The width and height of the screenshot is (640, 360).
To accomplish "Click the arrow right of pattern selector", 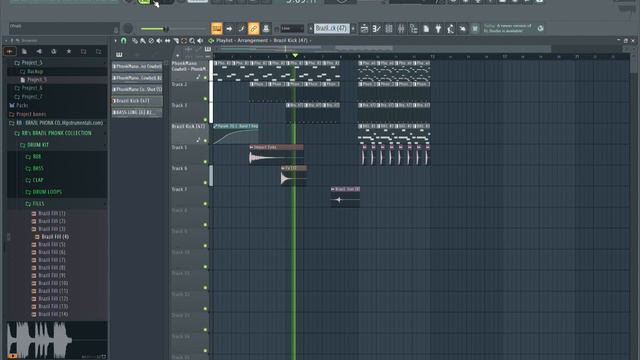I will point(353,29).
